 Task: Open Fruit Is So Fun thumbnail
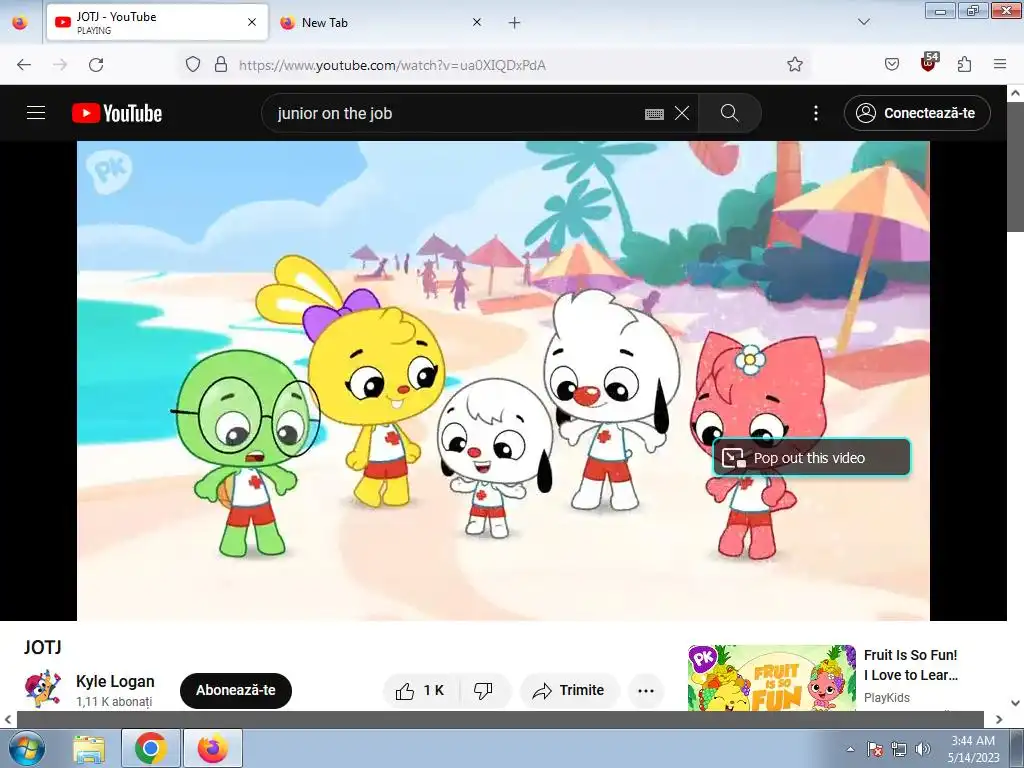771,678
